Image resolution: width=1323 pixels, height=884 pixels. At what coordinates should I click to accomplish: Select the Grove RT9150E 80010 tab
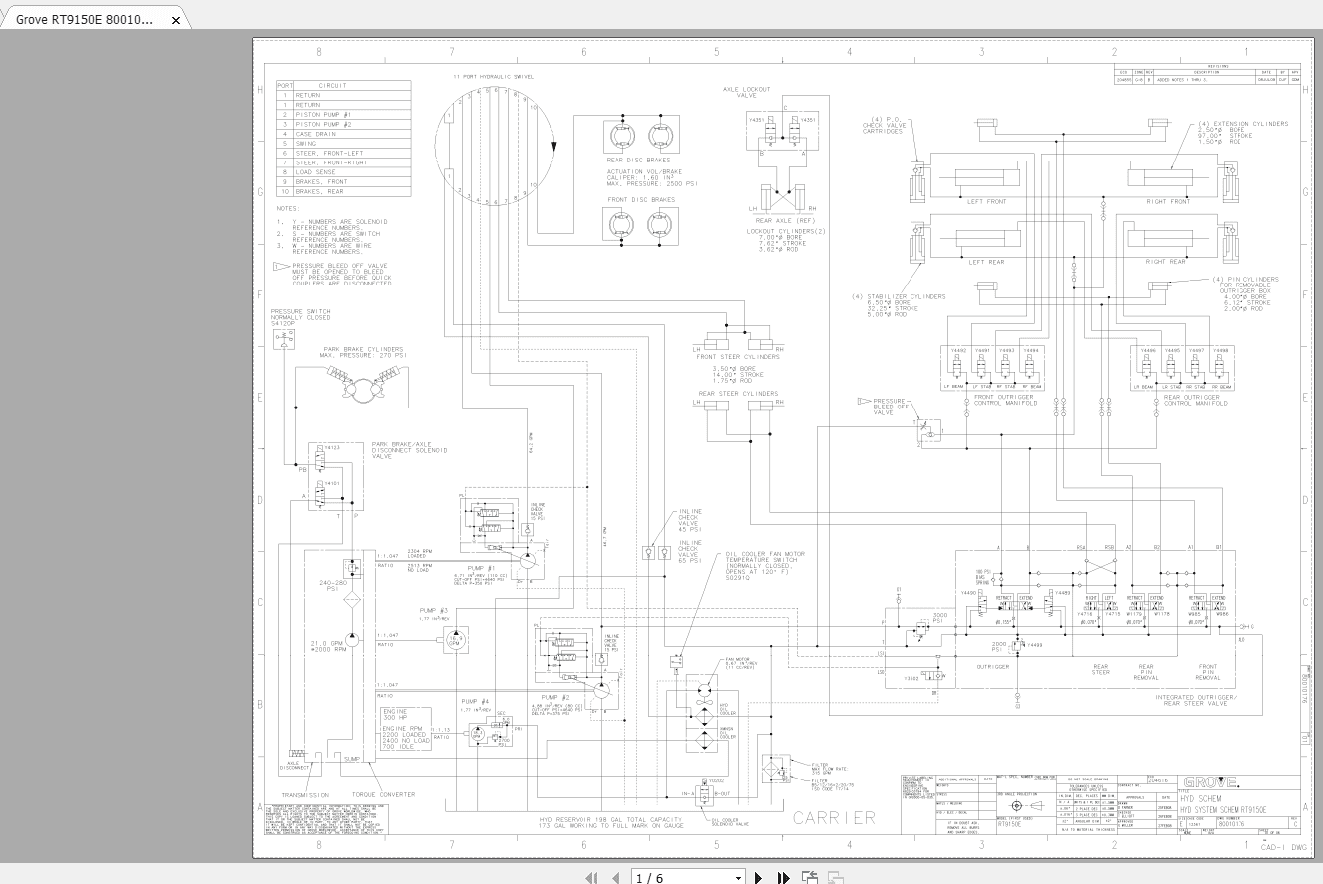pyautogui.click(x=85, y=19)
